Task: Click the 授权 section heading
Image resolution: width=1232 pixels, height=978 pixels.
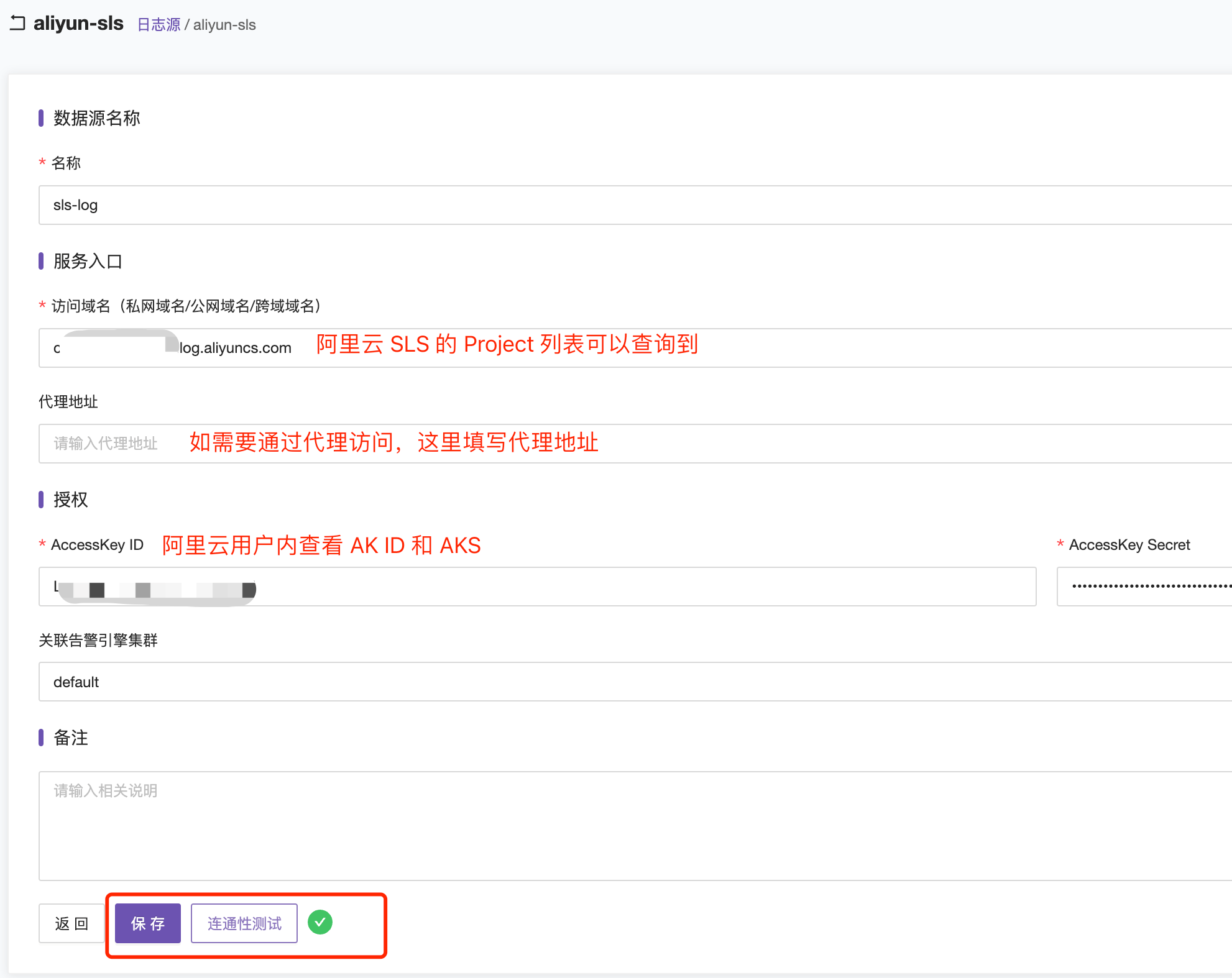Action: (x=71, y=500)
